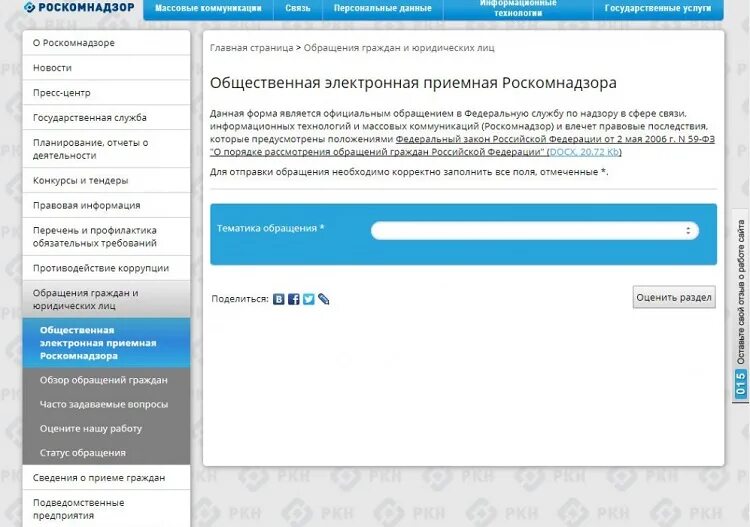Open the site feedback side tab
The width and height of the screenshot is (750, 527).
coord(740,306)
